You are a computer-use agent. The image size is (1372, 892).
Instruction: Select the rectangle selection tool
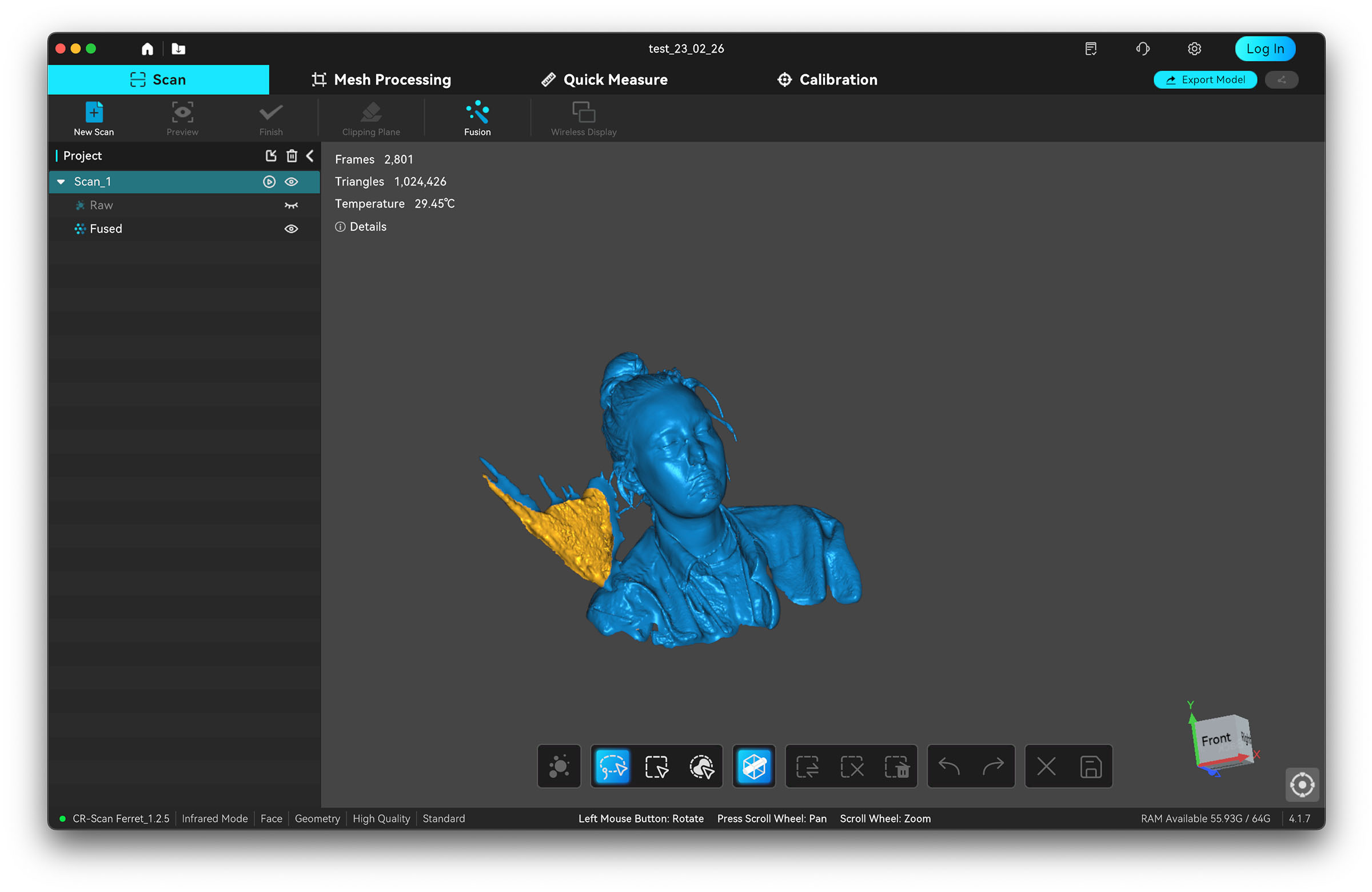(657, 766)
